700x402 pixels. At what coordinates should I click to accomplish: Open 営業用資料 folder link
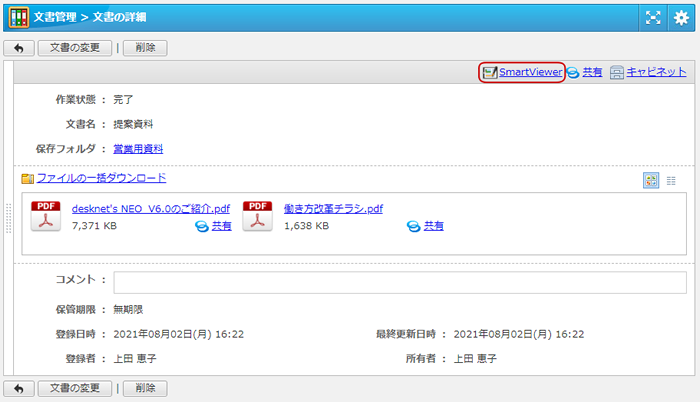click(138, 149)
